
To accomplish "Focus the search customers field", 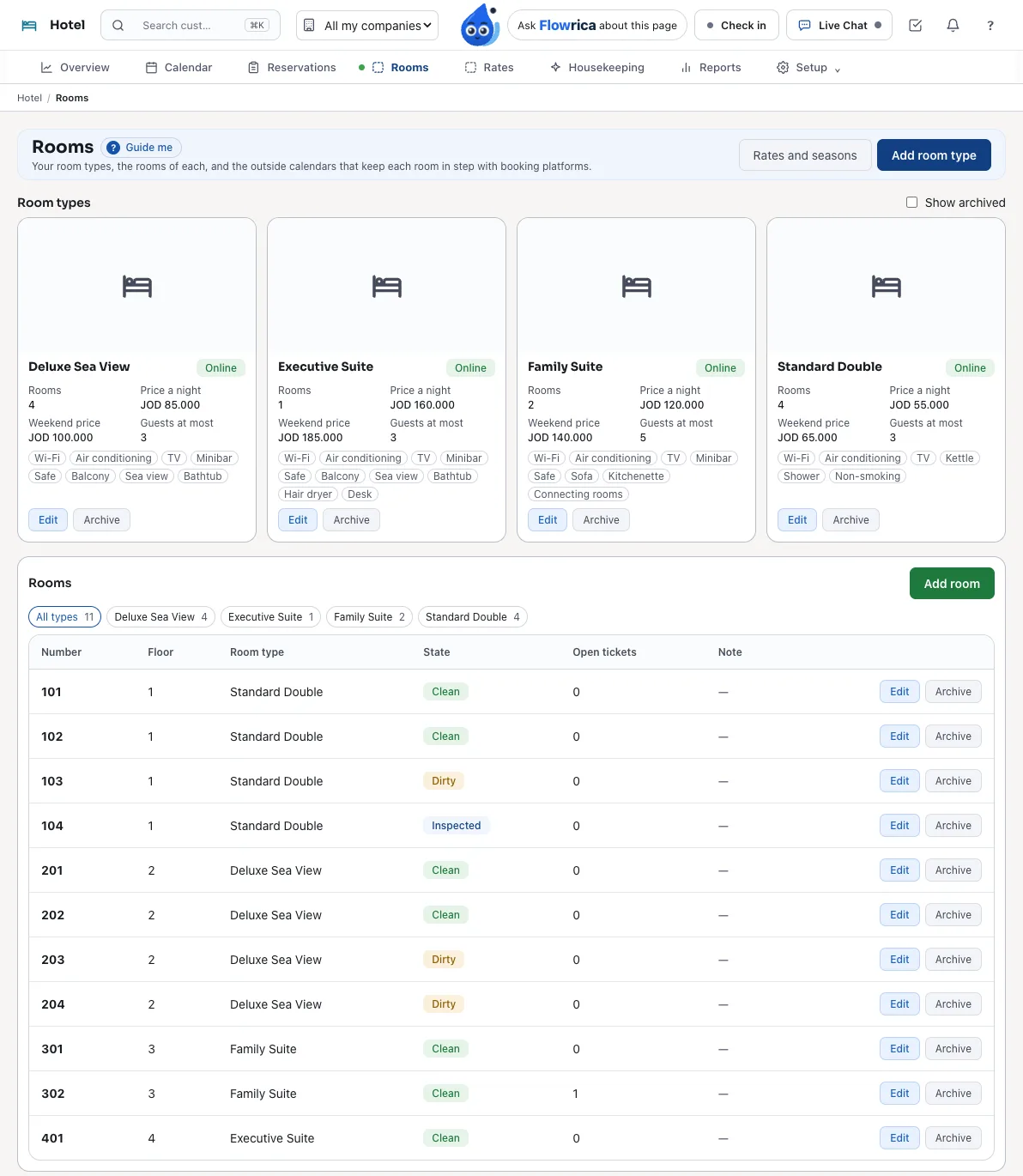I will pos(191,26).
